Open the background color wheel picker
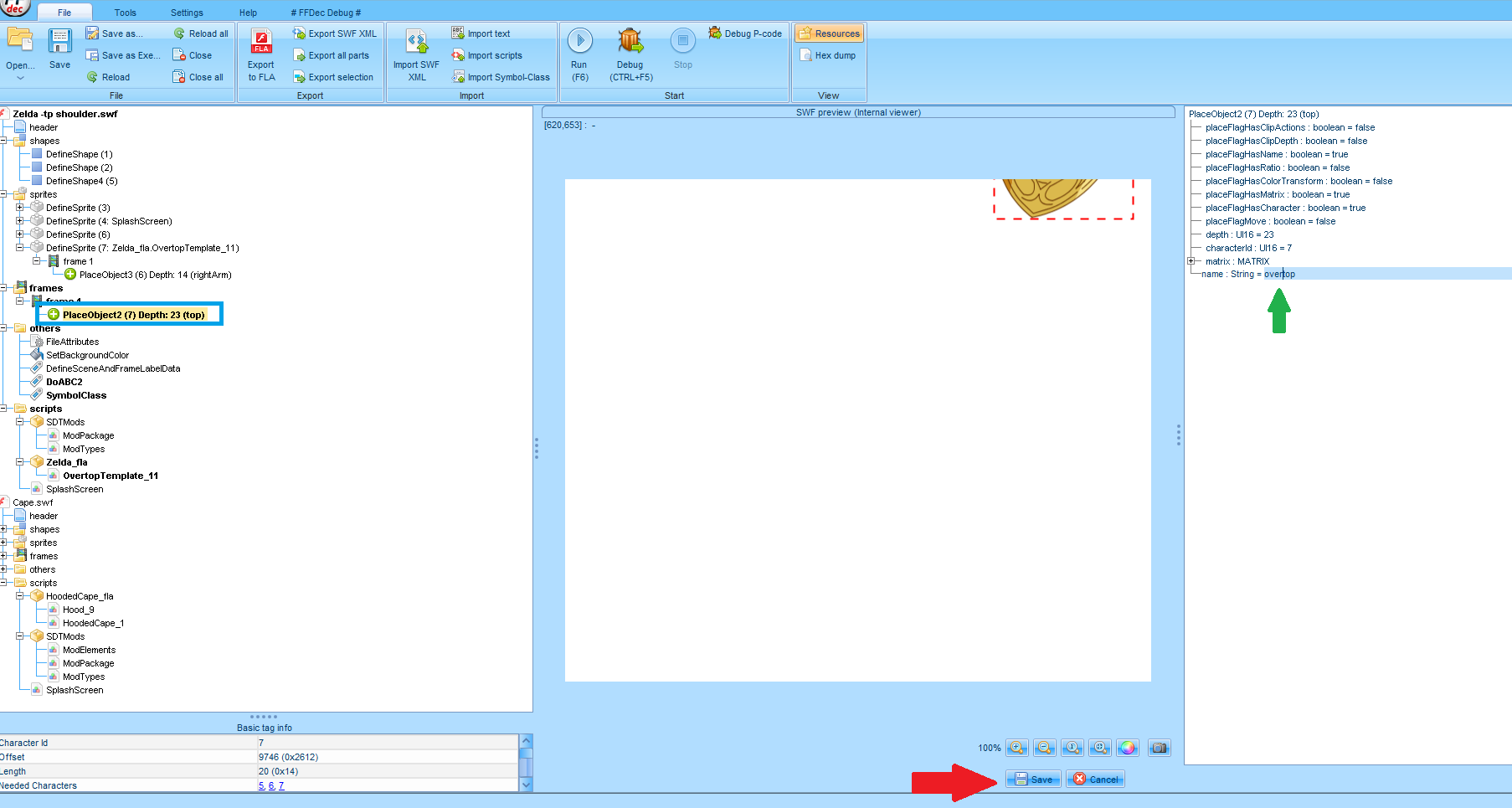The width and height of the screenshot is (1512, 808). (1128, 748)
